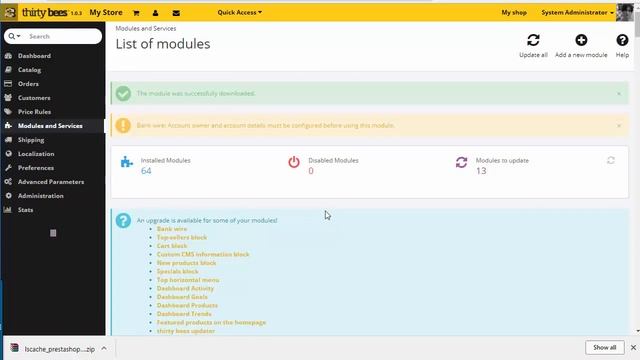Open the Preferences menu
Screen dimensions: 640x360
pos(36,168)
